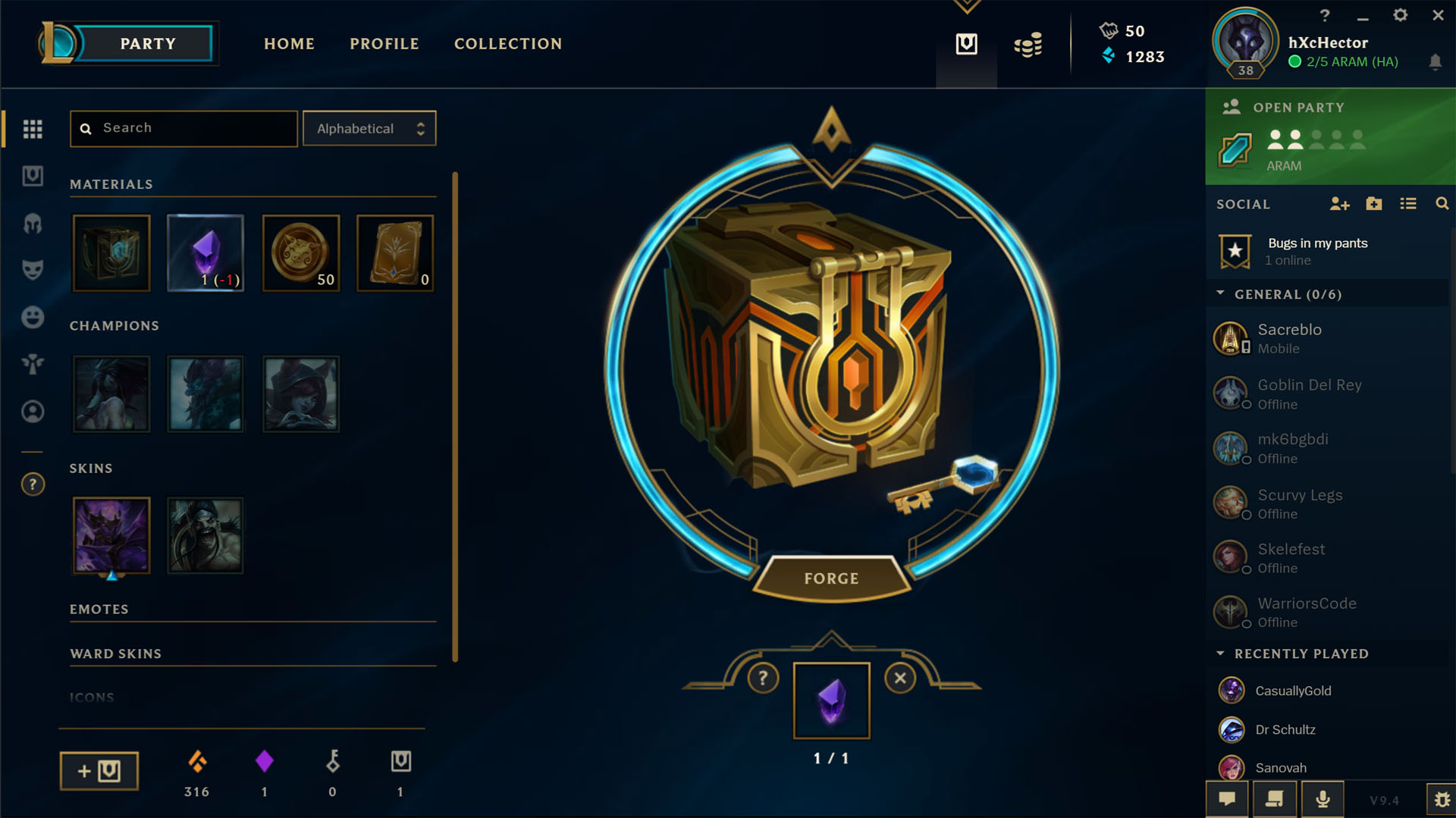Collapse the GENERAL friends group
The height and width of the screenshot is (818, 1456).
[1220, 293]
